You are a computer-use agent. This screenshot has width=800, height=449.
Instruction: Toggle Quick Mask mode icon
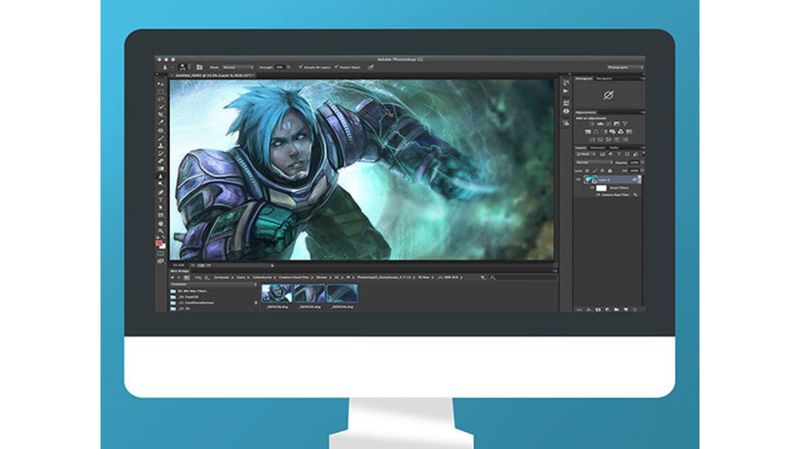[160, 254]
